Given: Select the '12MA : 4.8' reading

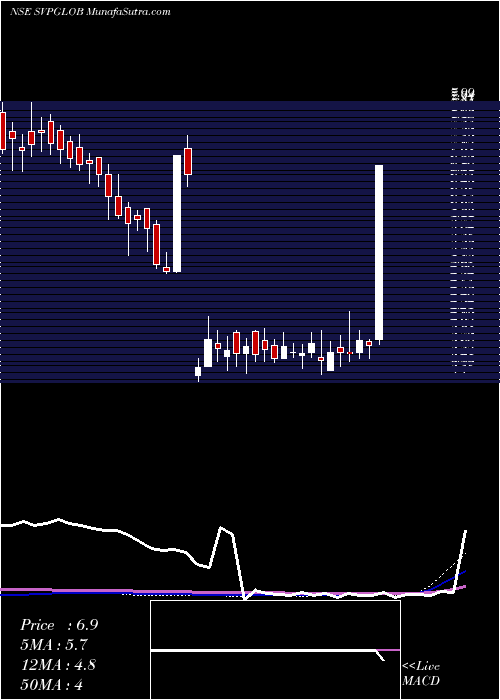Looking at the screenshot, I should click(x=58, y=665).
